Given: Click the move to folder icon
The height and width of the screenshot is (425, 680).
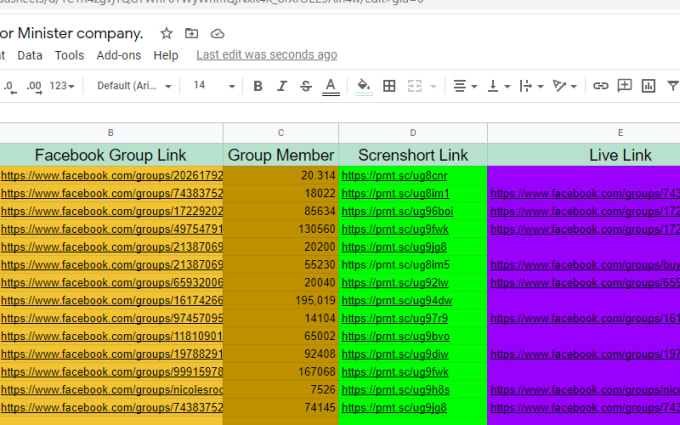Looking at the screenshot, I should 191,33.
